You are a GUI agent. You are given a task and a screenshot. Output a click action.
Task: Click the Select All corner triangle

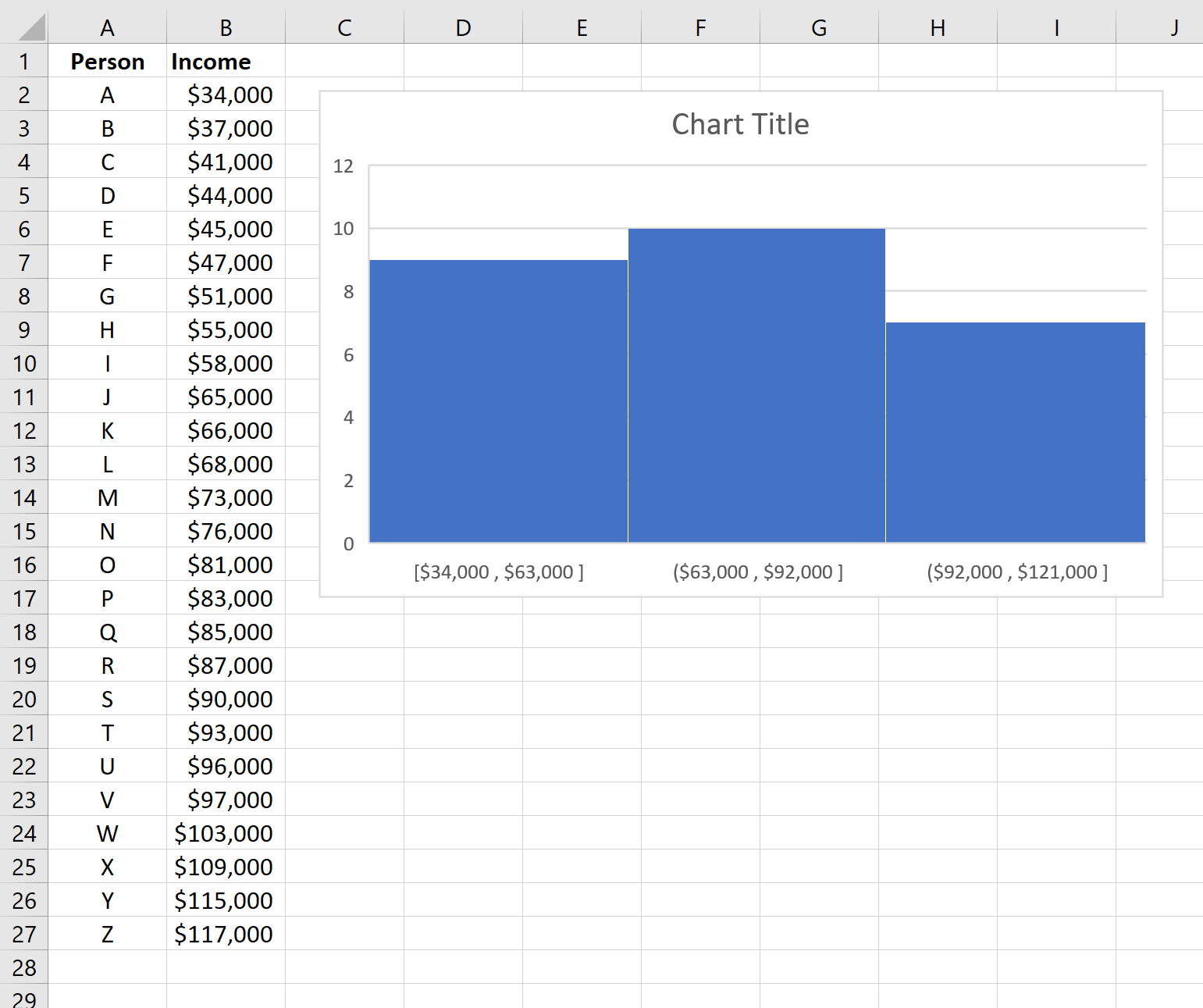pyautogui.click(x=31, y=28)
